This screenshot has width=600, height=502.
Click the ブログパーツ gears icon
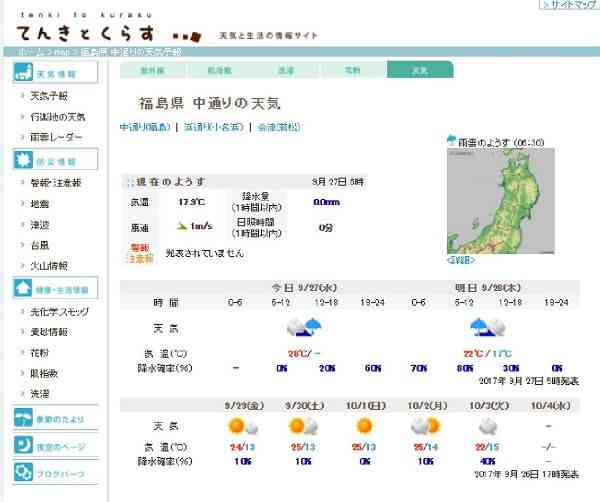[23, 472]
